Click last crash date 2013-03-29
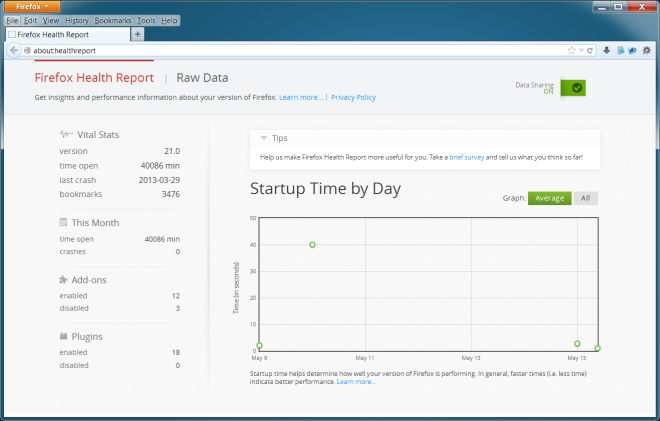Image resolution: width=660 pixels, height=421 pixels. point(159,180)
